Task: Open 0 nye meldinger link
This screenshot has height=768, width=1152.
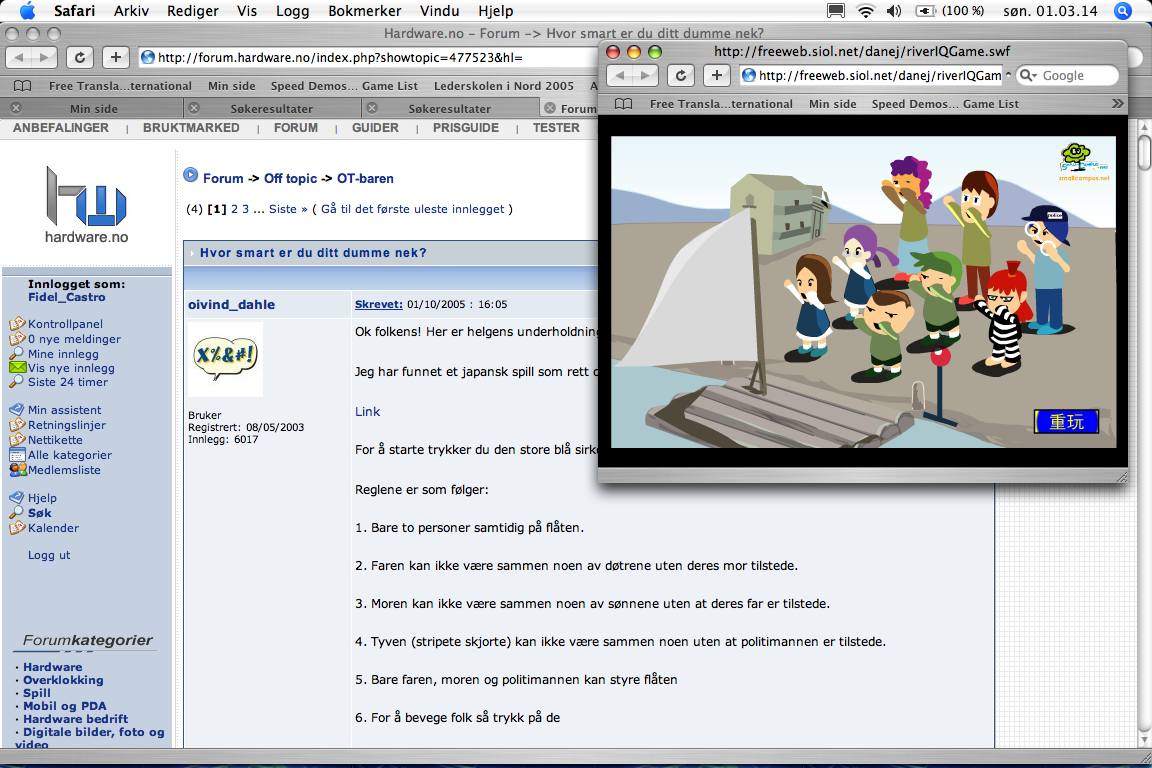Action: pos(74,339)
